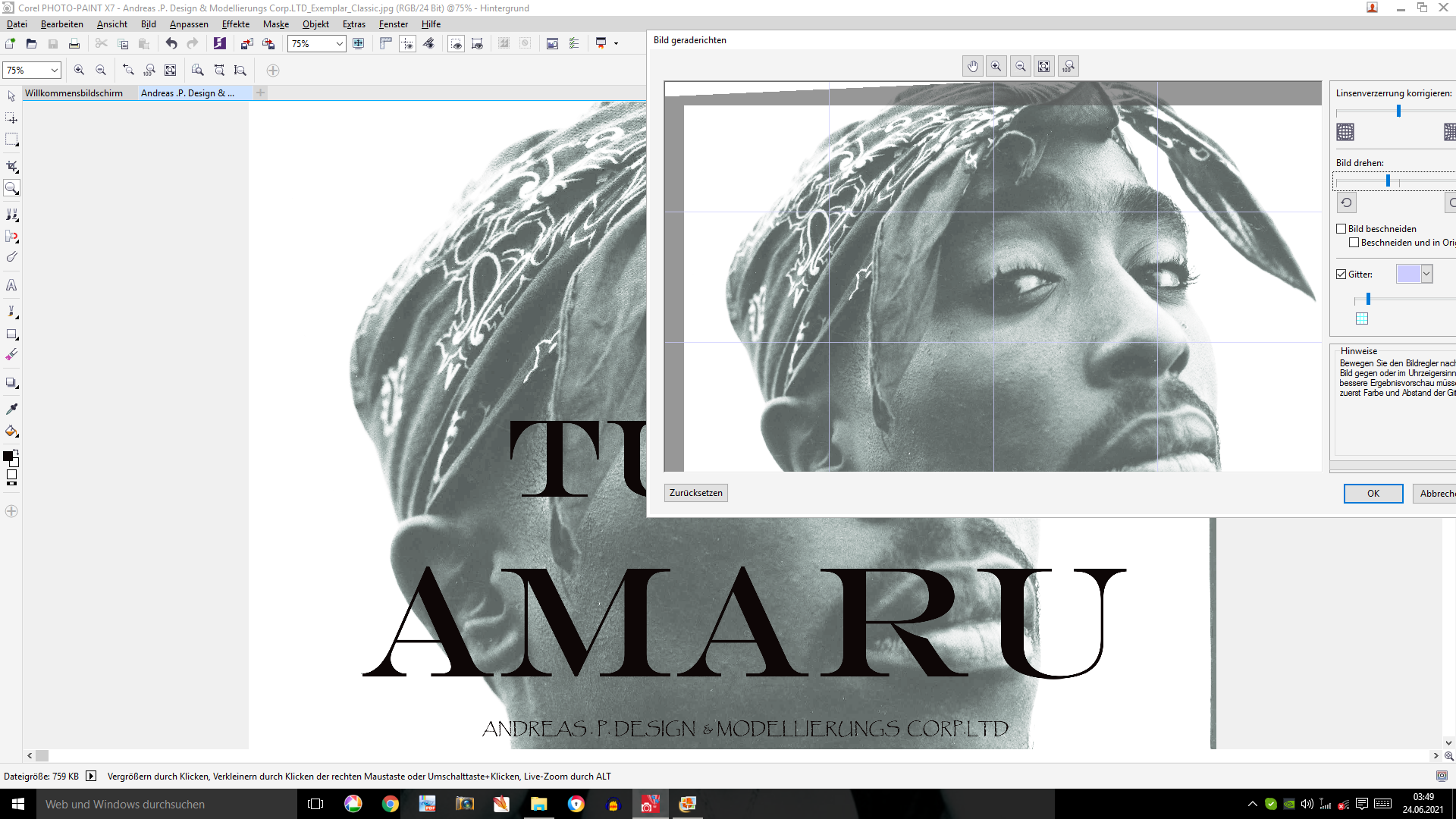Toggle show mask marquee icon
This screenshot has height=819, width=1456.
click(456, 43)
